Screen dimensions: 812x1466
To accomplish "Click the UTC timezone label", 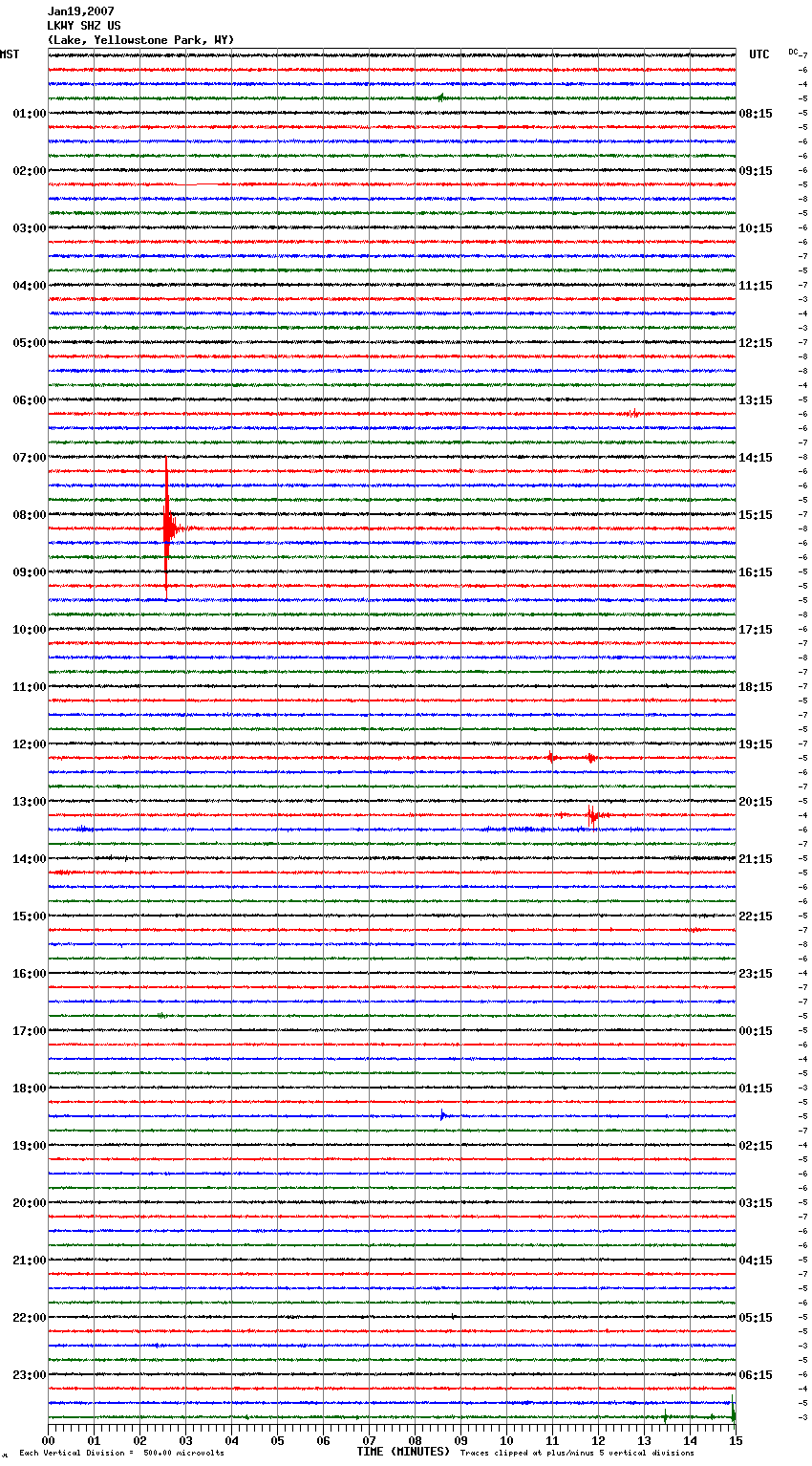I will point(759,54).
